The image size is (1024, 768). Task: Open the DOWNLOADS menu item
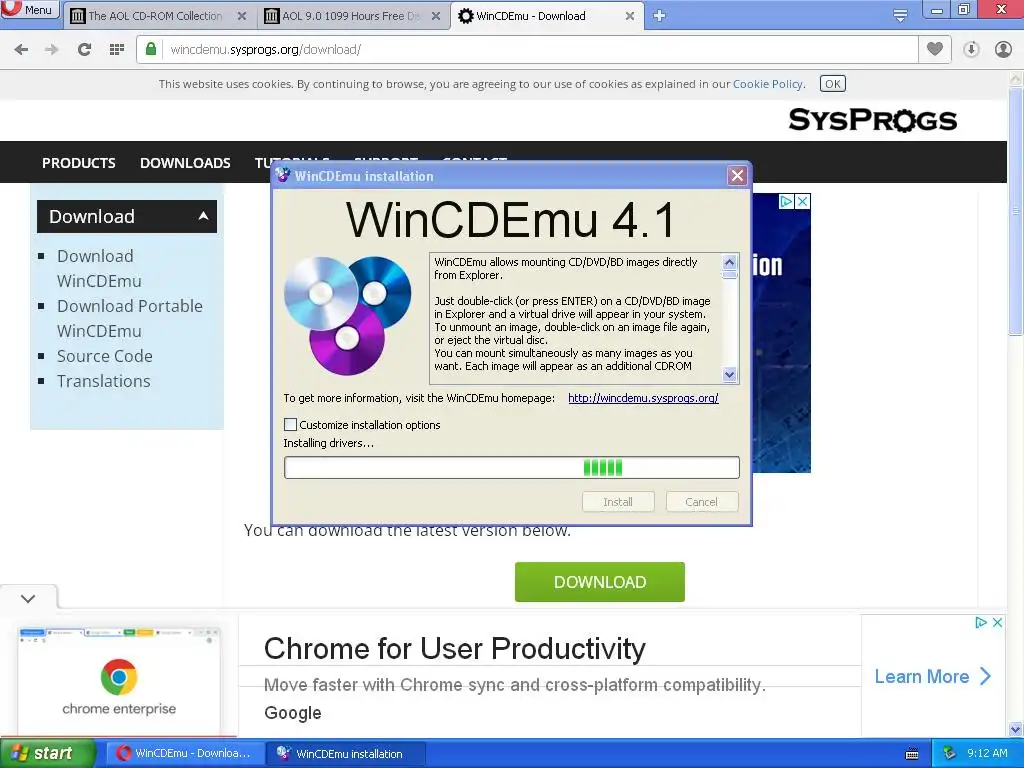point(185,163)
